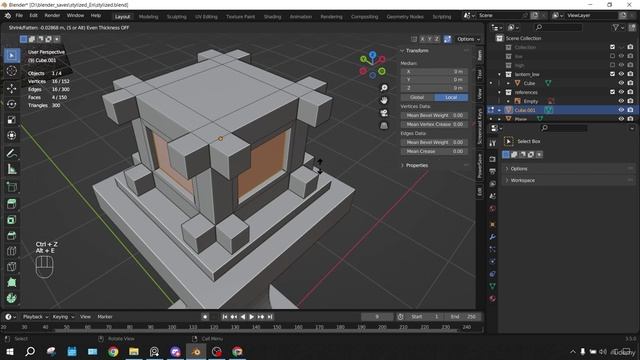This screenshot has width=640, height=360.
Task: Hide Cube.001 with its eye icon
Action: click(621, 110)
